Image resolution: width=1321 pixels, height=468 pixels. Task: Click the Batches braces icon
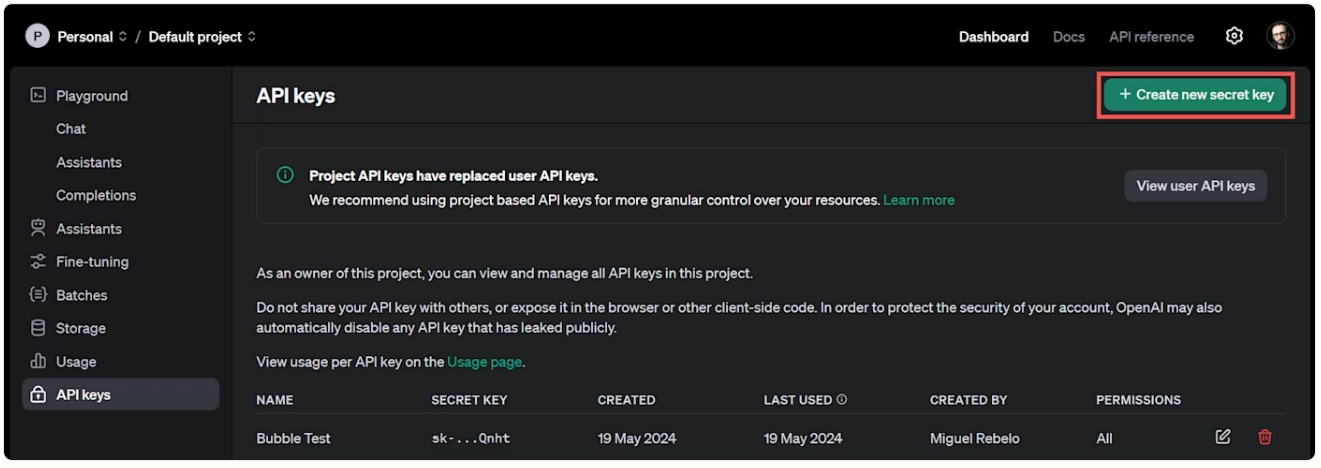38,295
